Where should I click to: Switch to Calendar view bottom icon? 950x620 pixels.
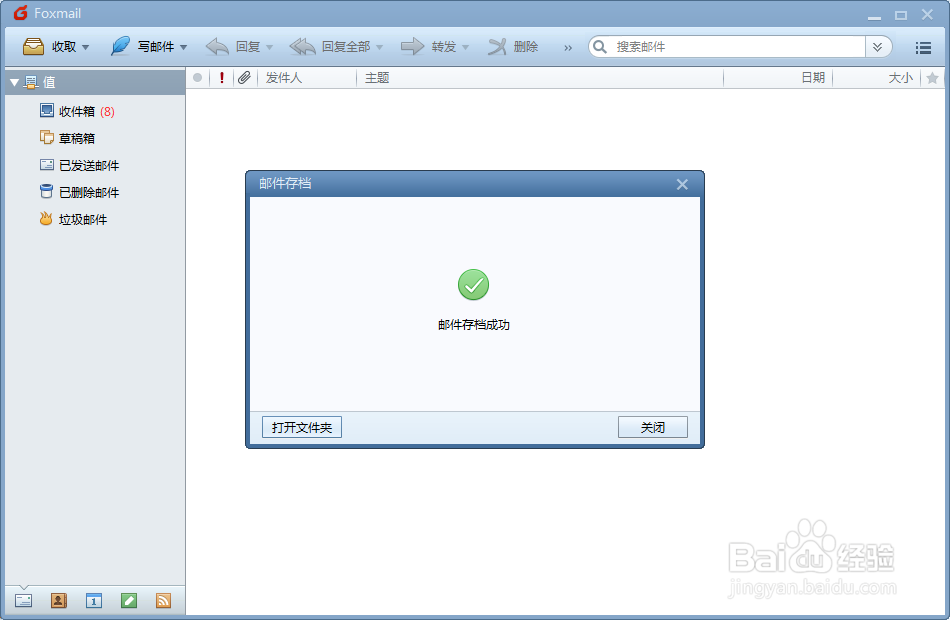click(94, 601)
